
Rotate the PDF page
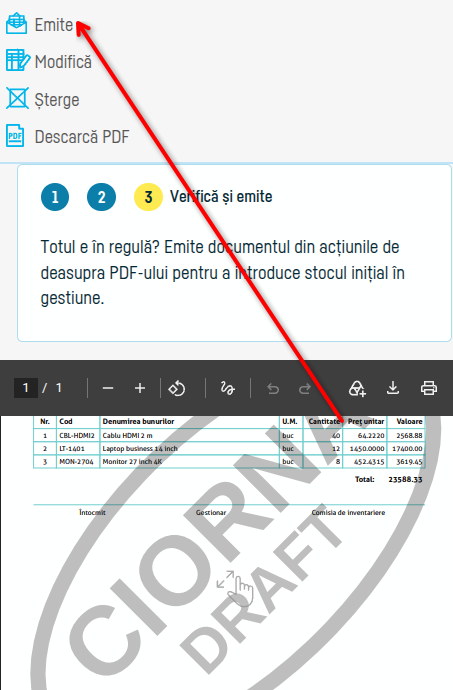point(177,388)
